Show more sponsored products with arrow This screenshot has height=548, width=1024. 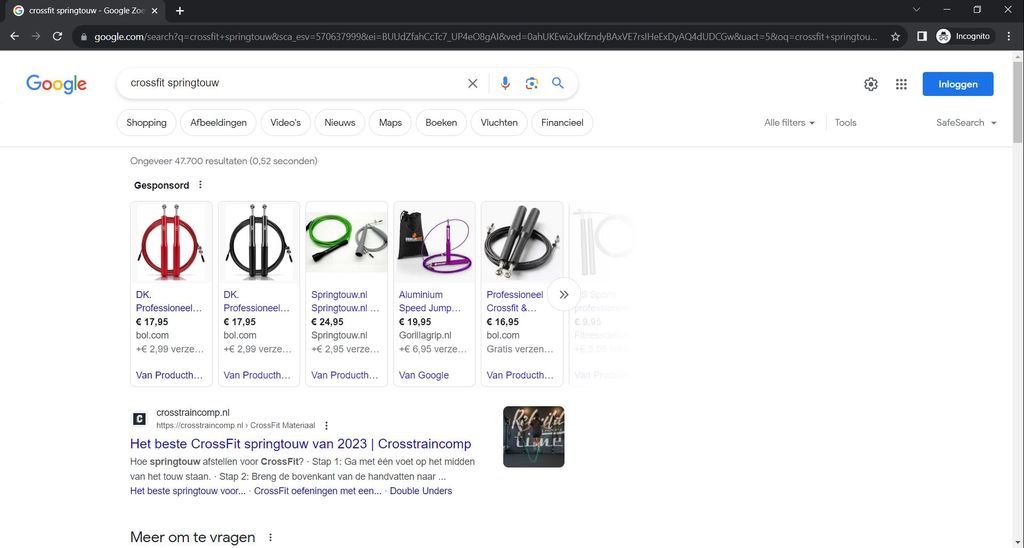coord(564,295)
